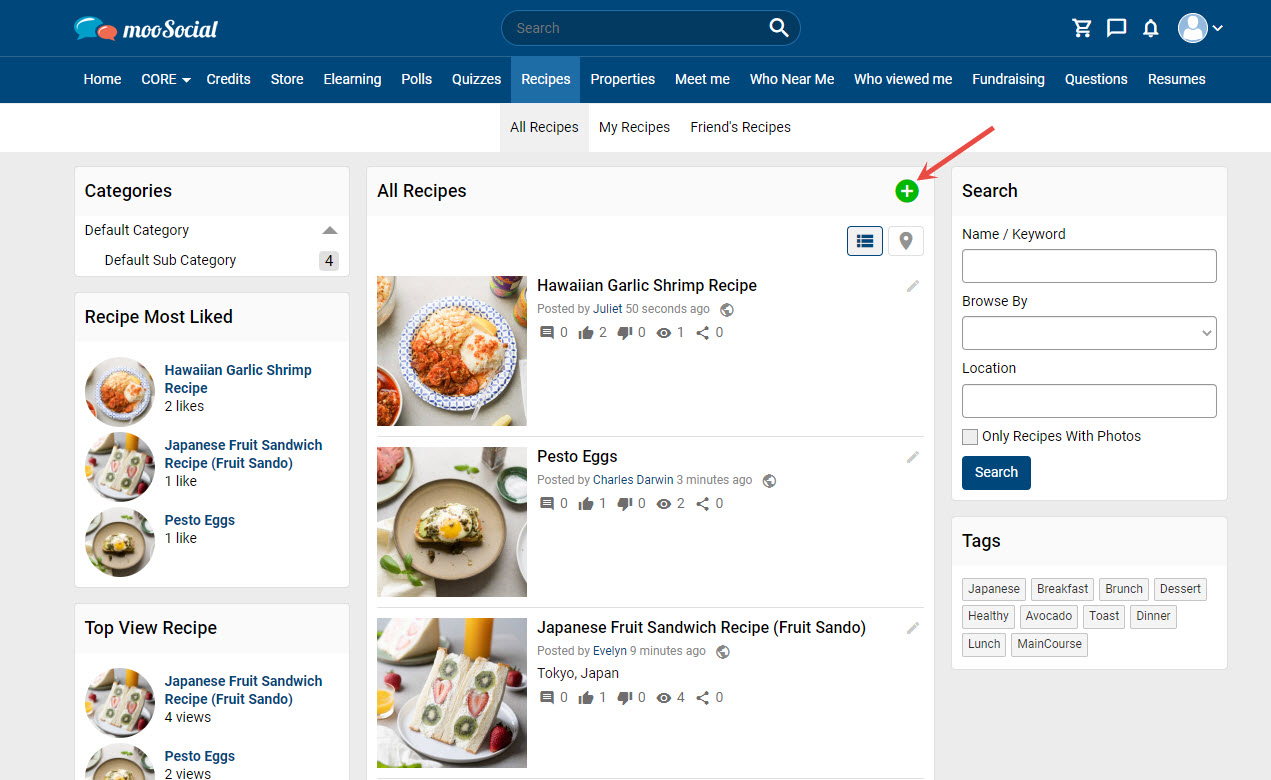This screenshot has width=1271, height=780.
Task: Visit Evelyn's profile link
Action: (610, 651)
